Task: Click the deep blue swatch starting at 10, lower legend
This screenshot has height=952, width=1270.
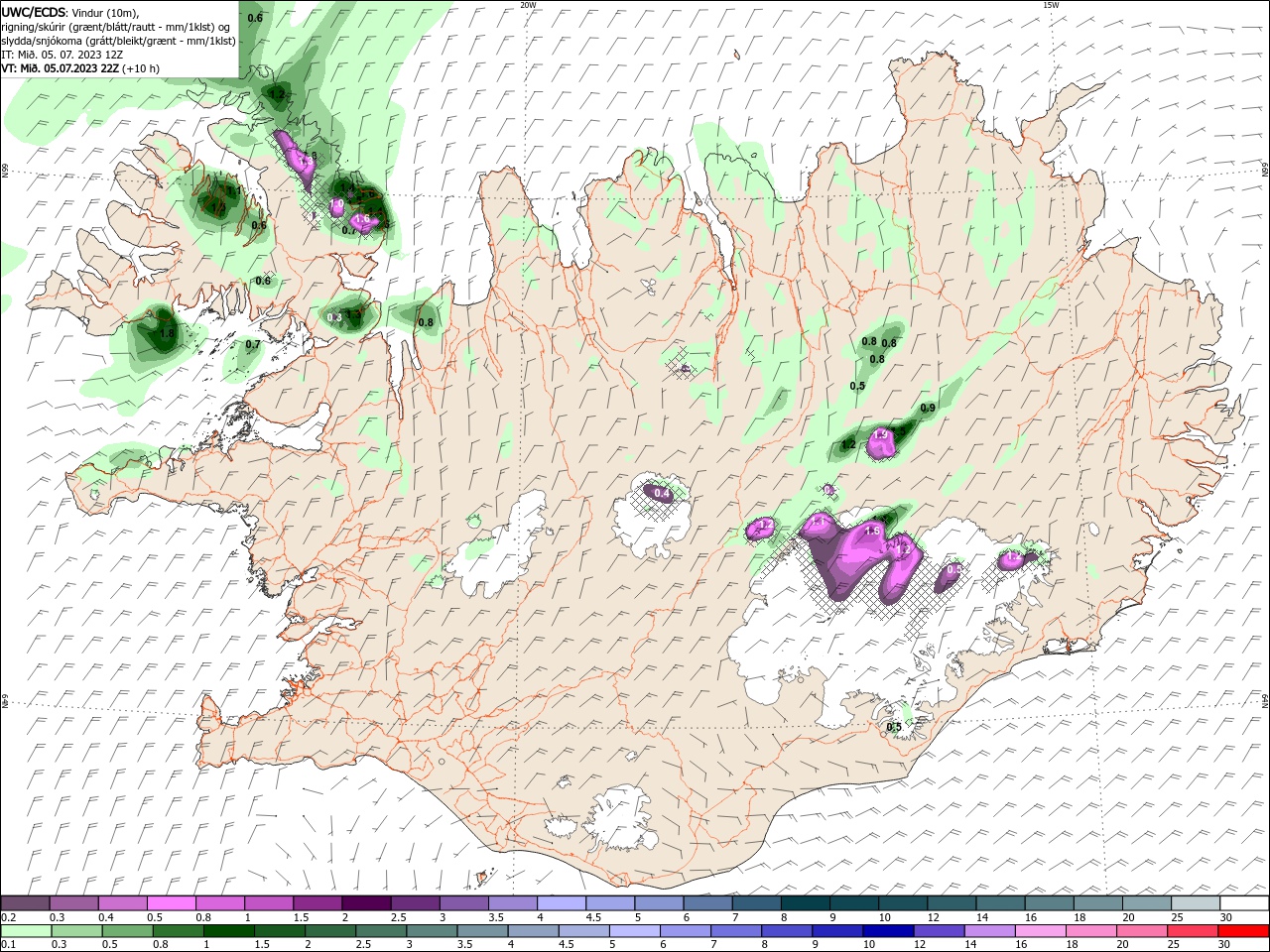Action: (x=888, y=931)
